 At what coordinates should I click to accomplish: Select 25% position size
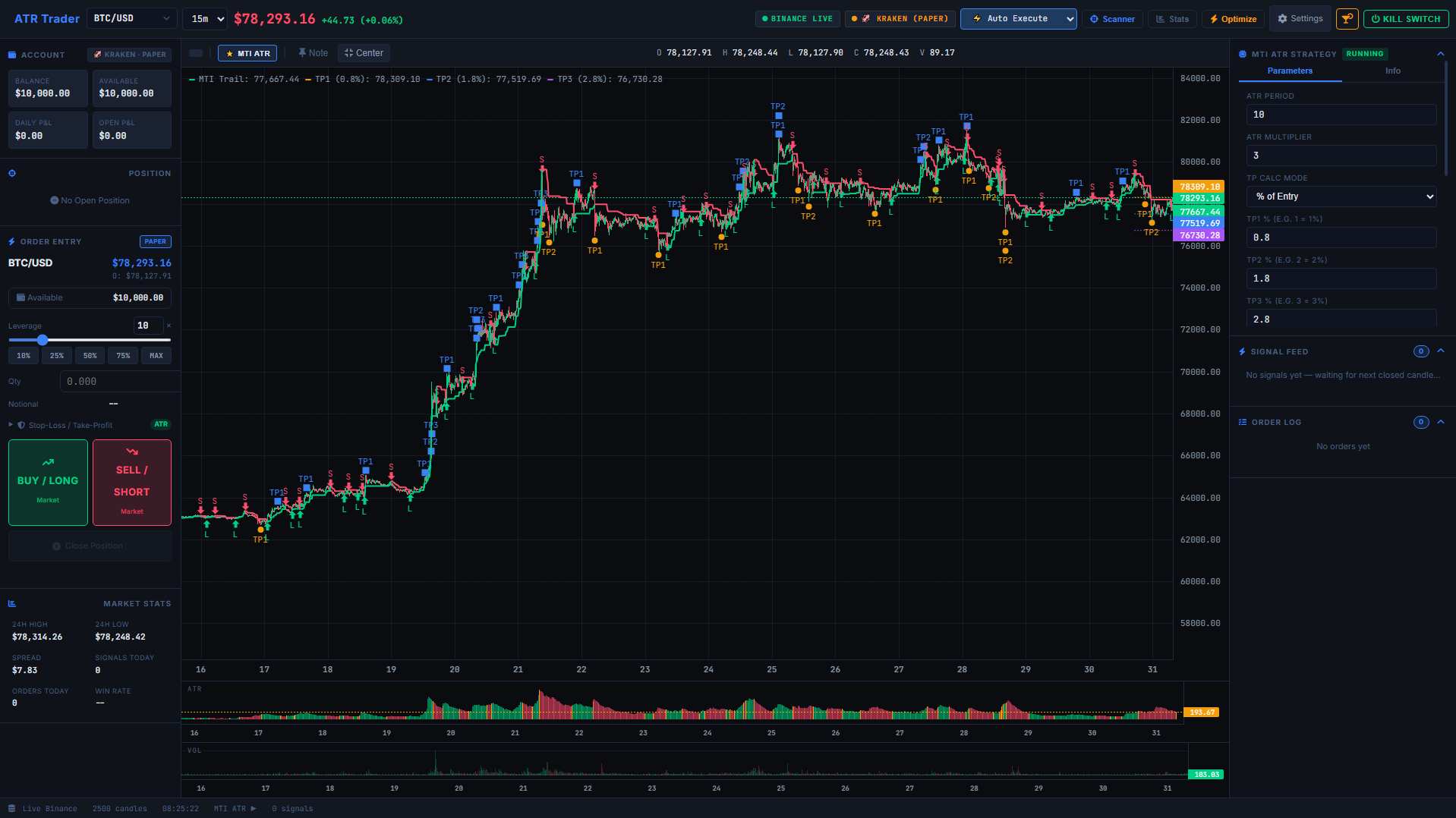point(57,356)
